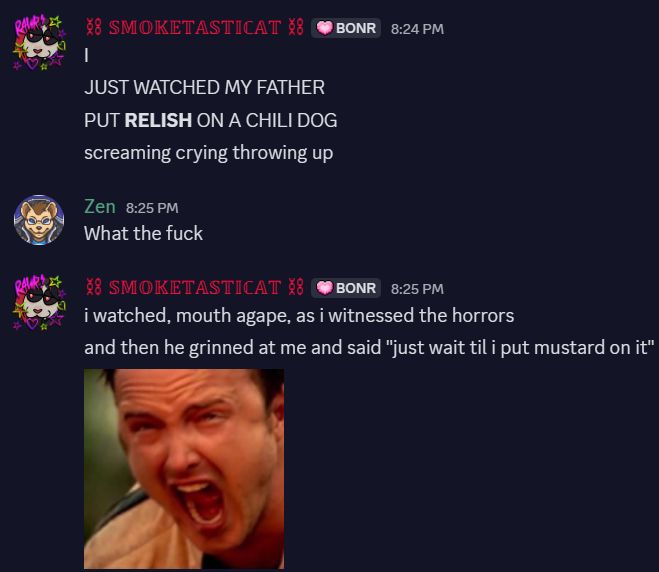Image resolution: width=659 pixels, height=572 pixels.
Task: Click SMOKETASTICAT's 8:25 PM timestamp
Action: 417,289
